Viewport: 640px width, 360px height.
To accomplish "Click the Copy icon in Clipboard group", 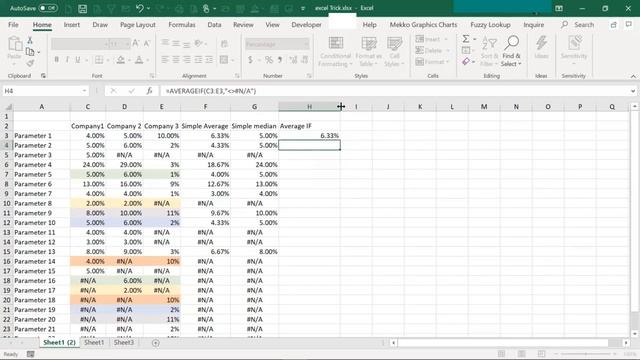I will tap(30, 52).
